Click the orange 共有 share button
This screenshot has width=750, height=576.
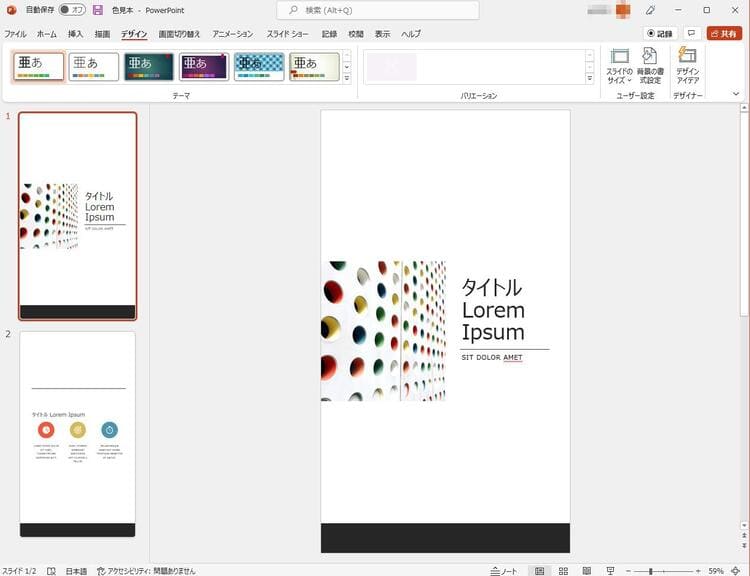coord(724,33)
